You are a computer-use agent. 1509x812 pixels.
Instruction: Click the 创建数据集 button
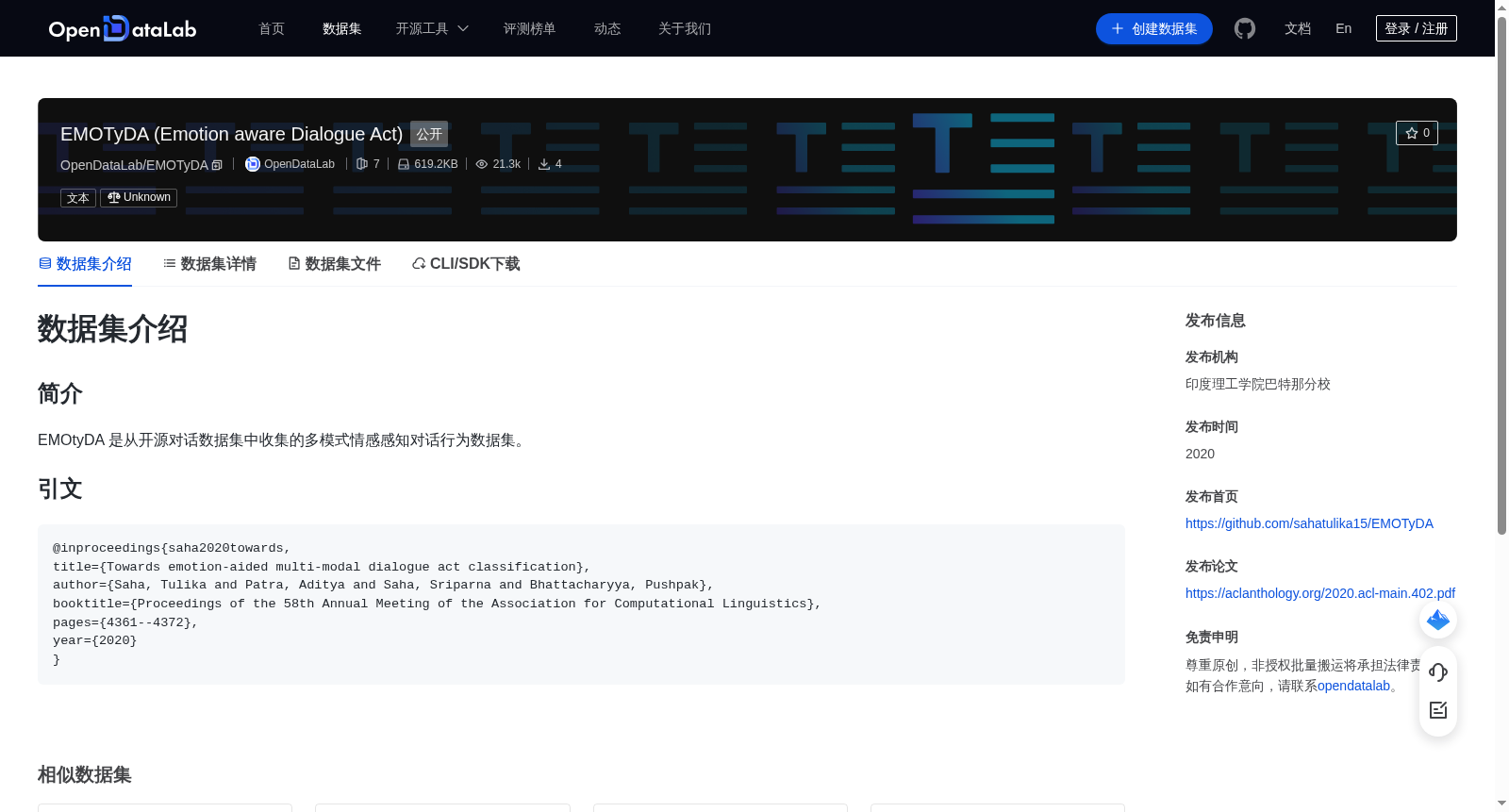(x=1154, y=28)
